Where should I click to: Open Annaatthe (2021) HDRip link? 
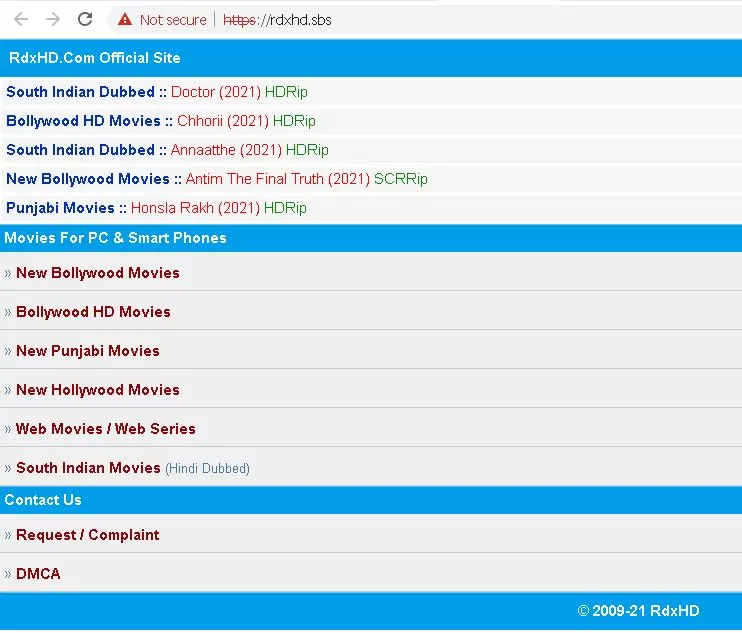pyautogui.click(x=249, y=150)
